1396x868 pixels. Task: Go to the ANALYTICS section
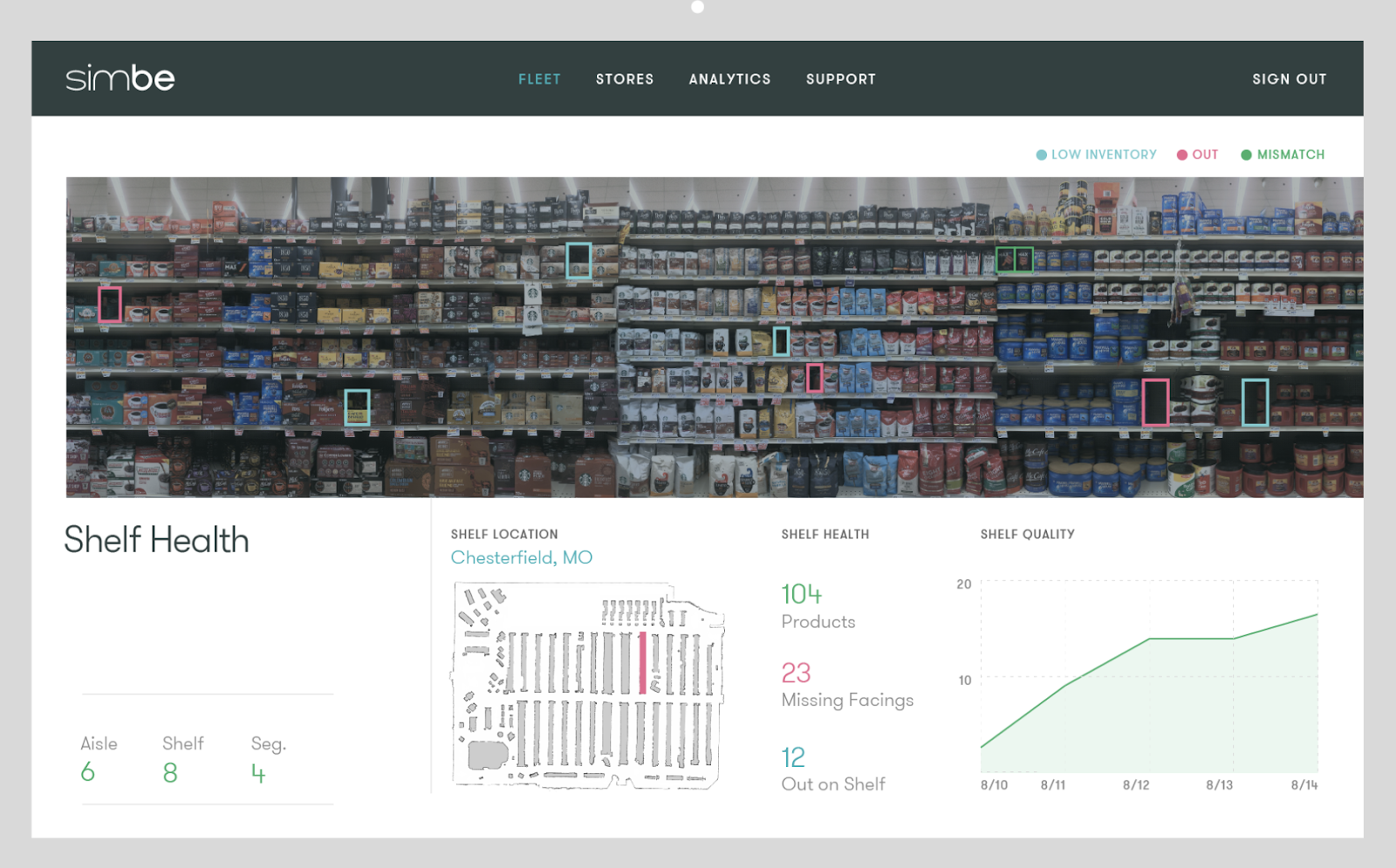click(729, 79)
